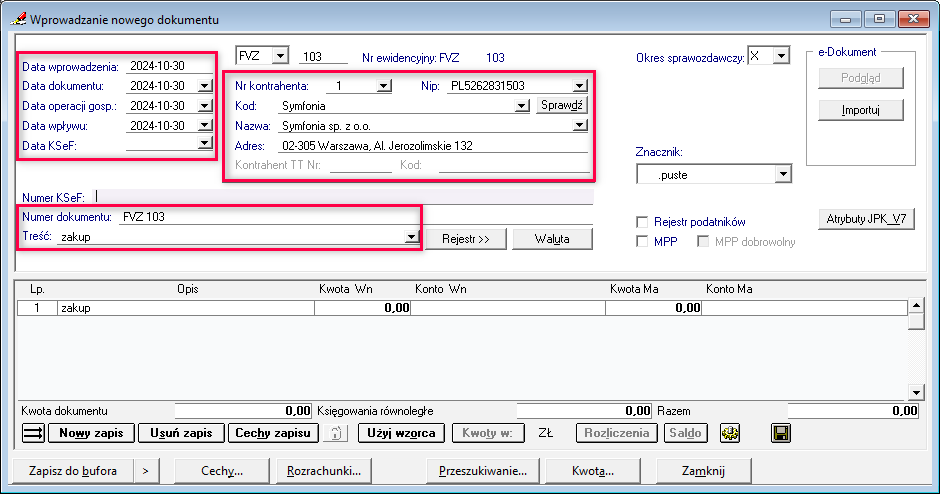This screenshot has width=940, height=494.
Task: Click the Sprawdź button next to Kod
Action: pos(562,105)
